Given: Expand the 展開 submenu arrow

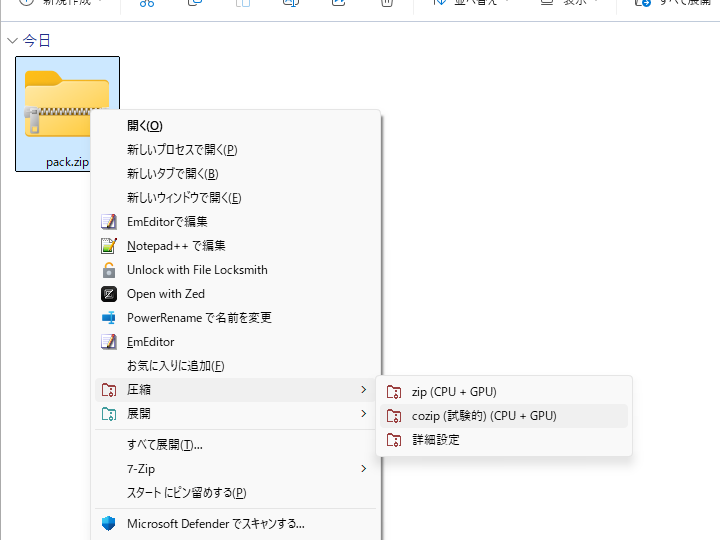Looking at the screenshot, I should pos(364,414).
